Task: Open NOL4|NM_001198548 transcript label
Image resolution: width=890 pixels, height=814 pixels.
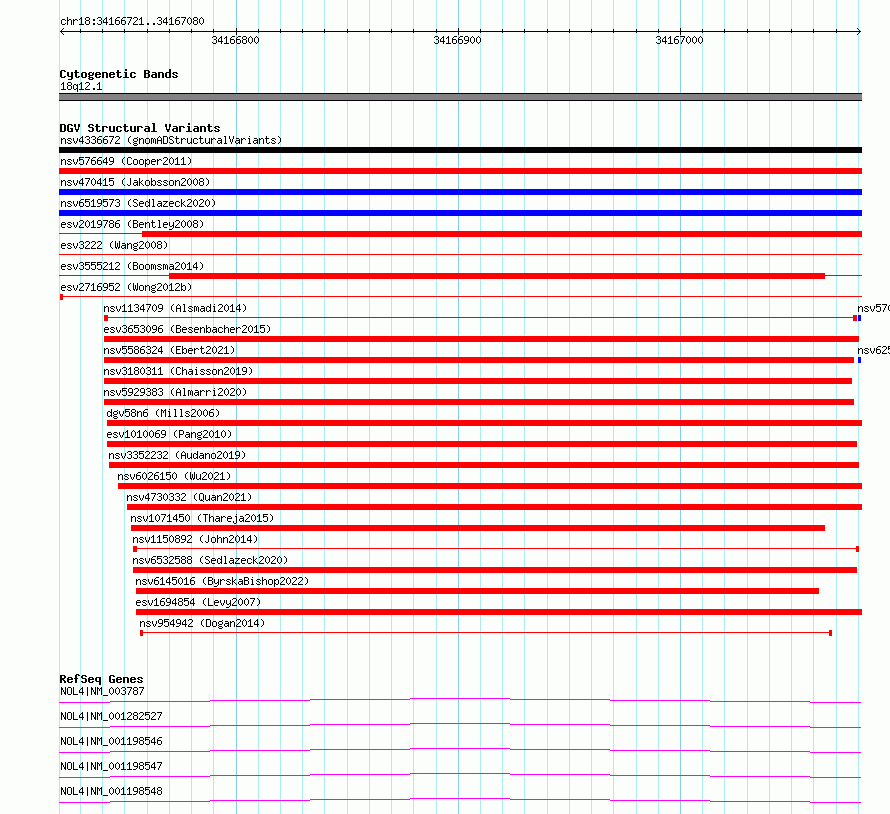Action: coord(111,791)
